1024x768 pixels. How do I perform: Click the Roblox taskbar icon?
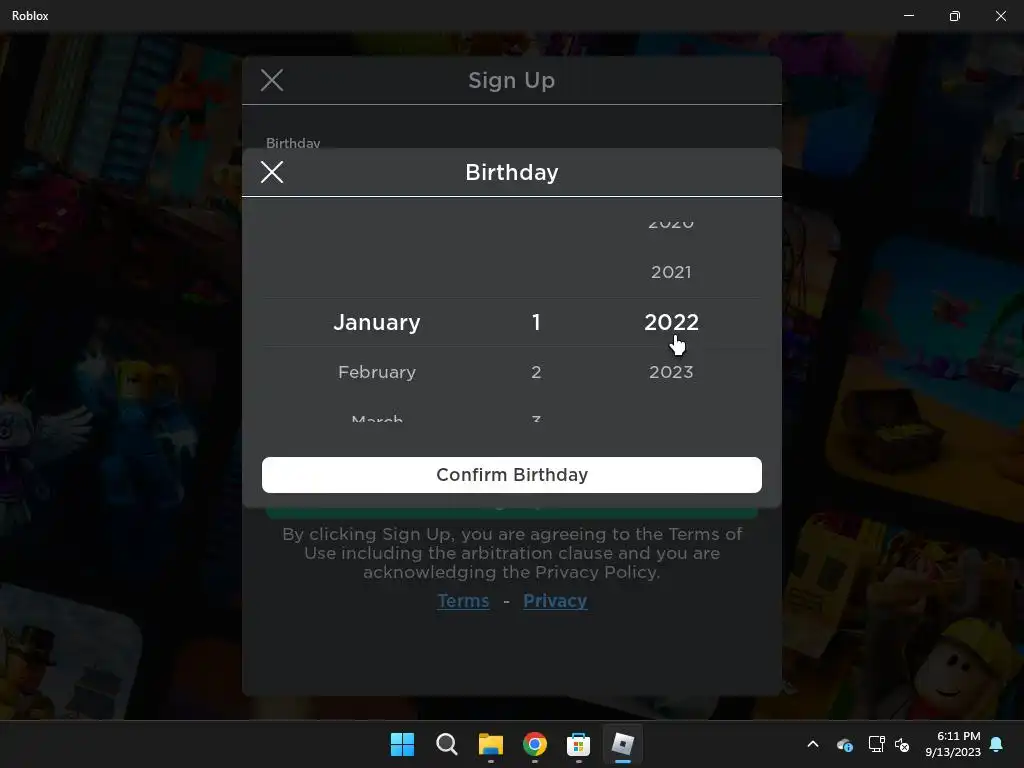coord(622,744)
